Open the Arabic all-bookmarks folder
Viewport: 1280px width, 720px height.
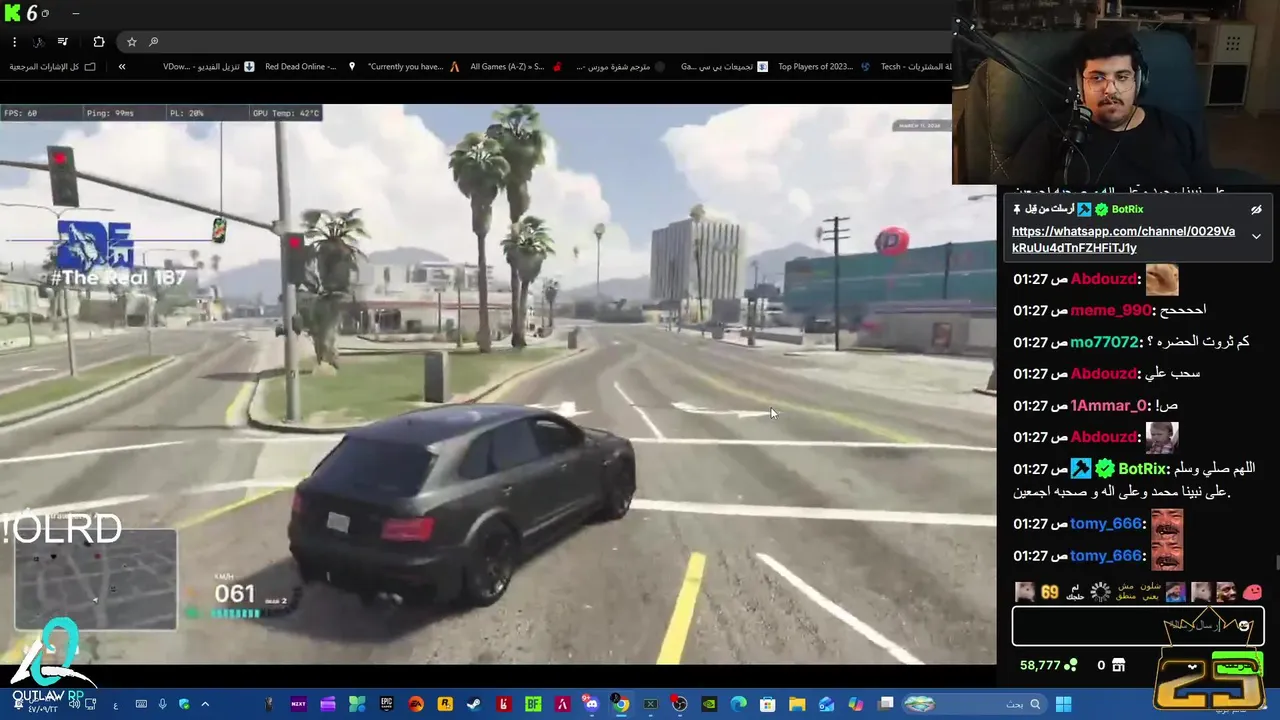pyautogui.click(x=53, y=67)
